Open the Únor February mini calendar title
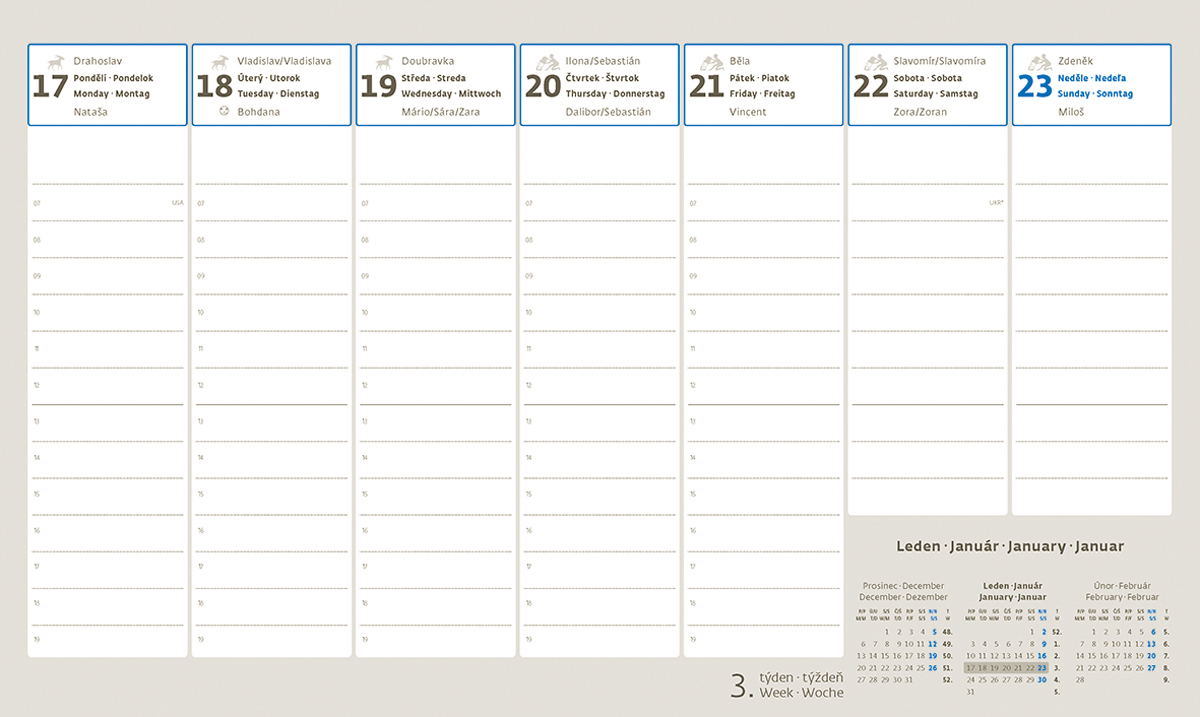Screen dimensions: 1200x717 click(x=1124, y=591)
